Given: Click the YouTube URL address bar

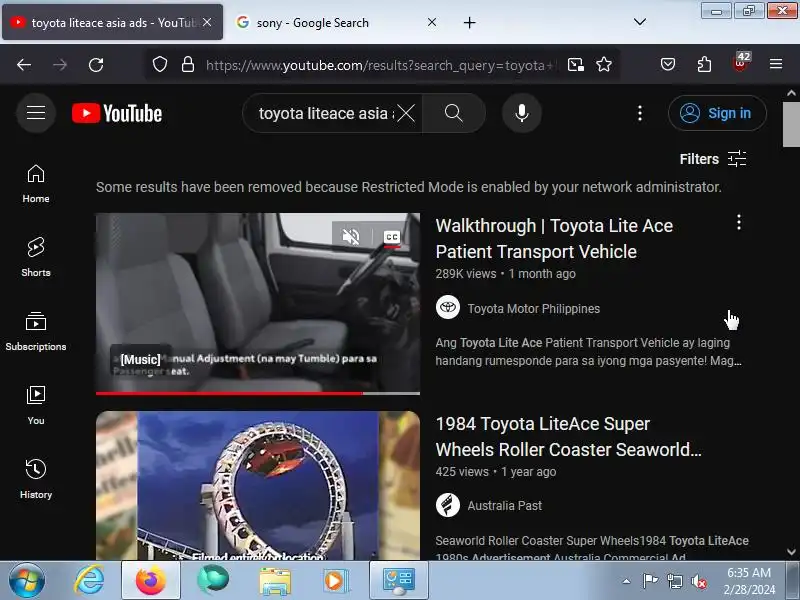Looking at the screenshot, I should click(380, 65).
